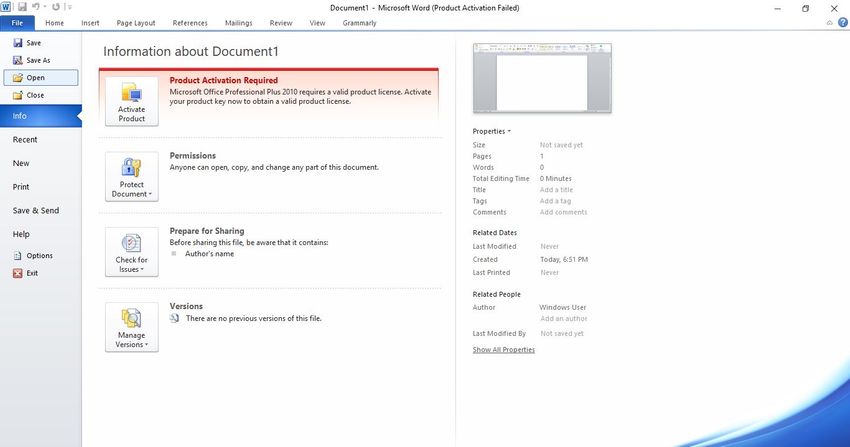Click the Show All Properties link
This screenshot has width=850, height=447.
pyautogui.click(x=503, y=350)
